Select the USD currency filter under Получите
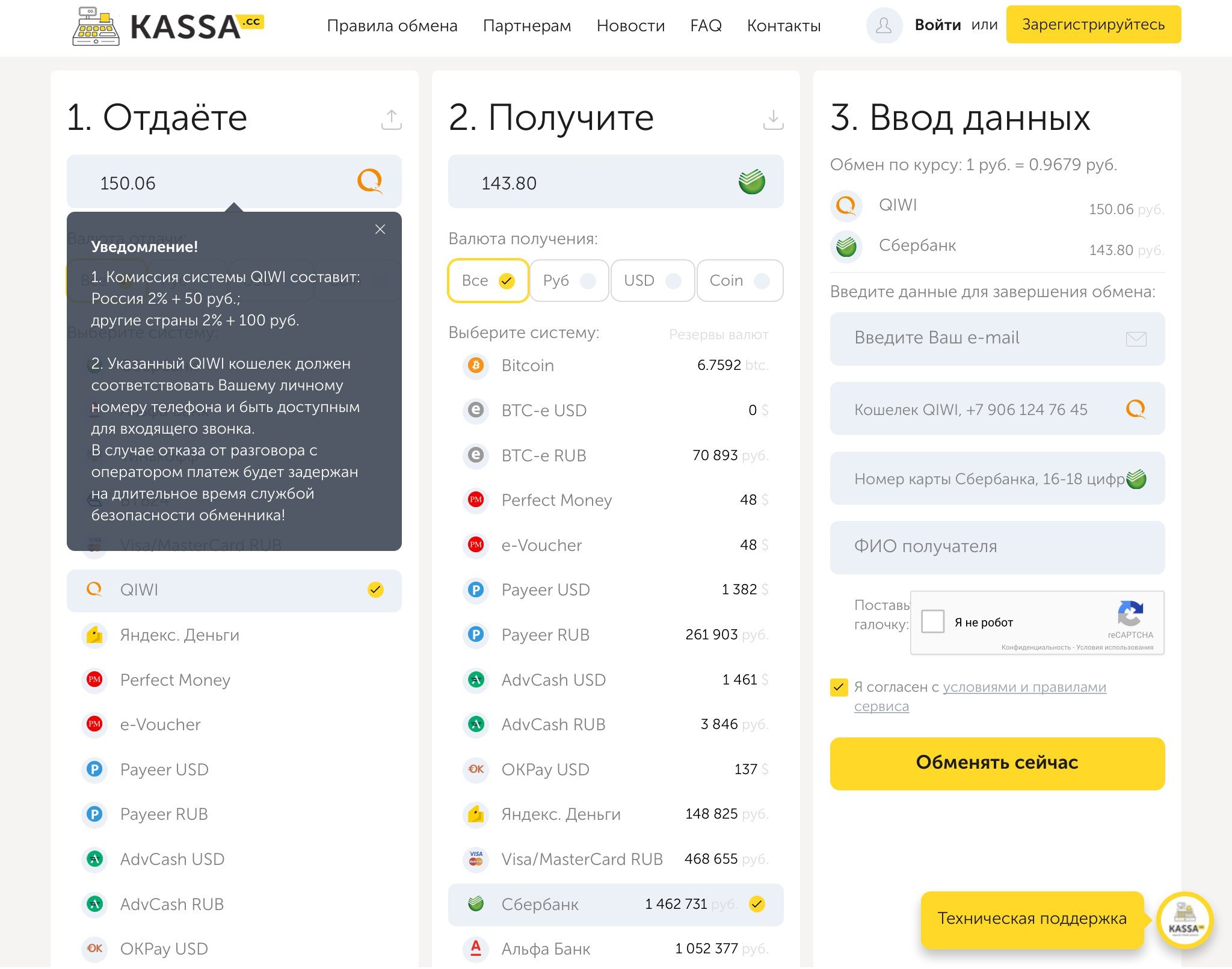The width and height of the screenshot is (1232, 969). pyautogui.click(x=653, y=280)
